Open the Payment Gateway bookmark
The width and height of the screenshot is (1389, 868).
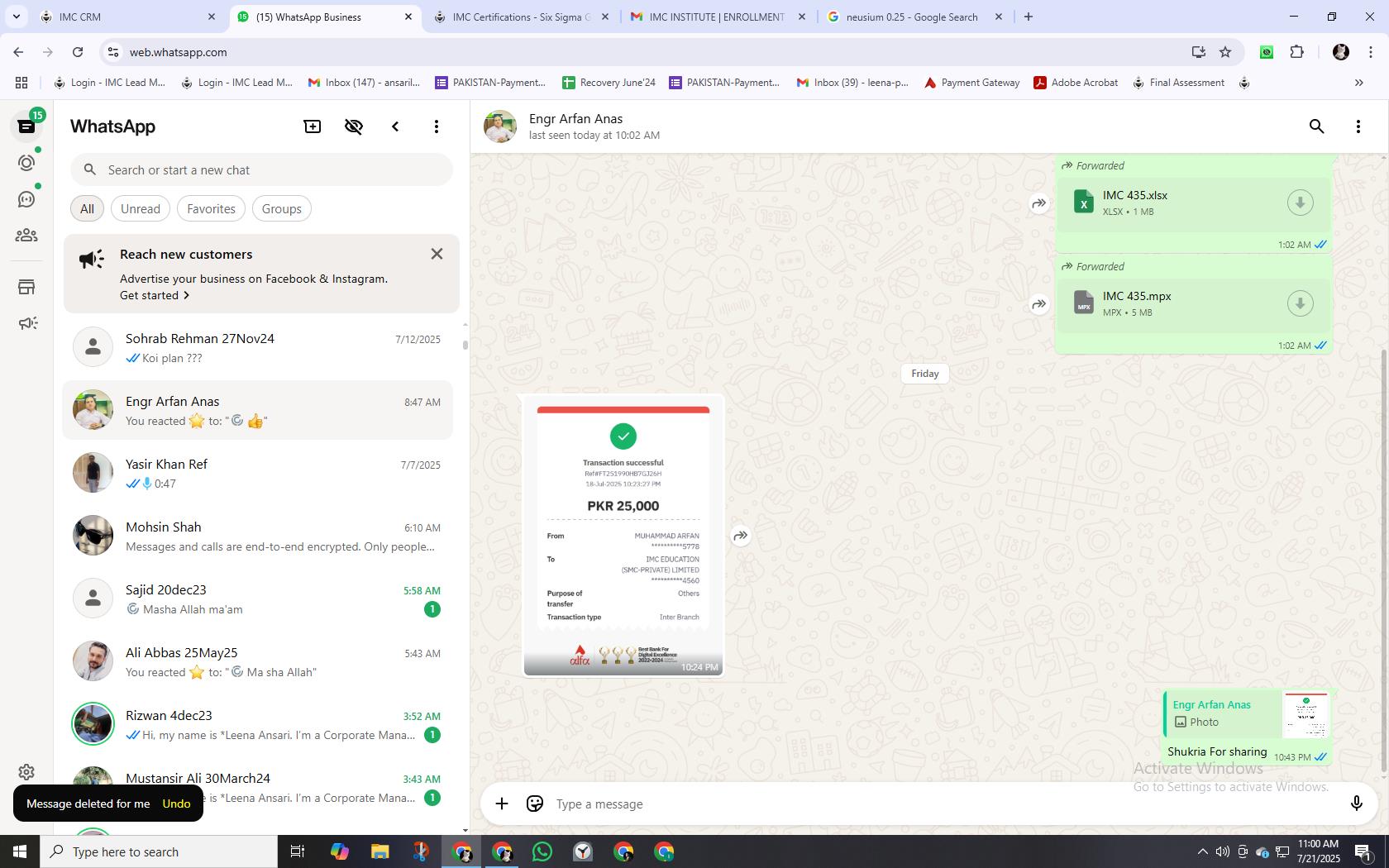(x=971, y=83)
